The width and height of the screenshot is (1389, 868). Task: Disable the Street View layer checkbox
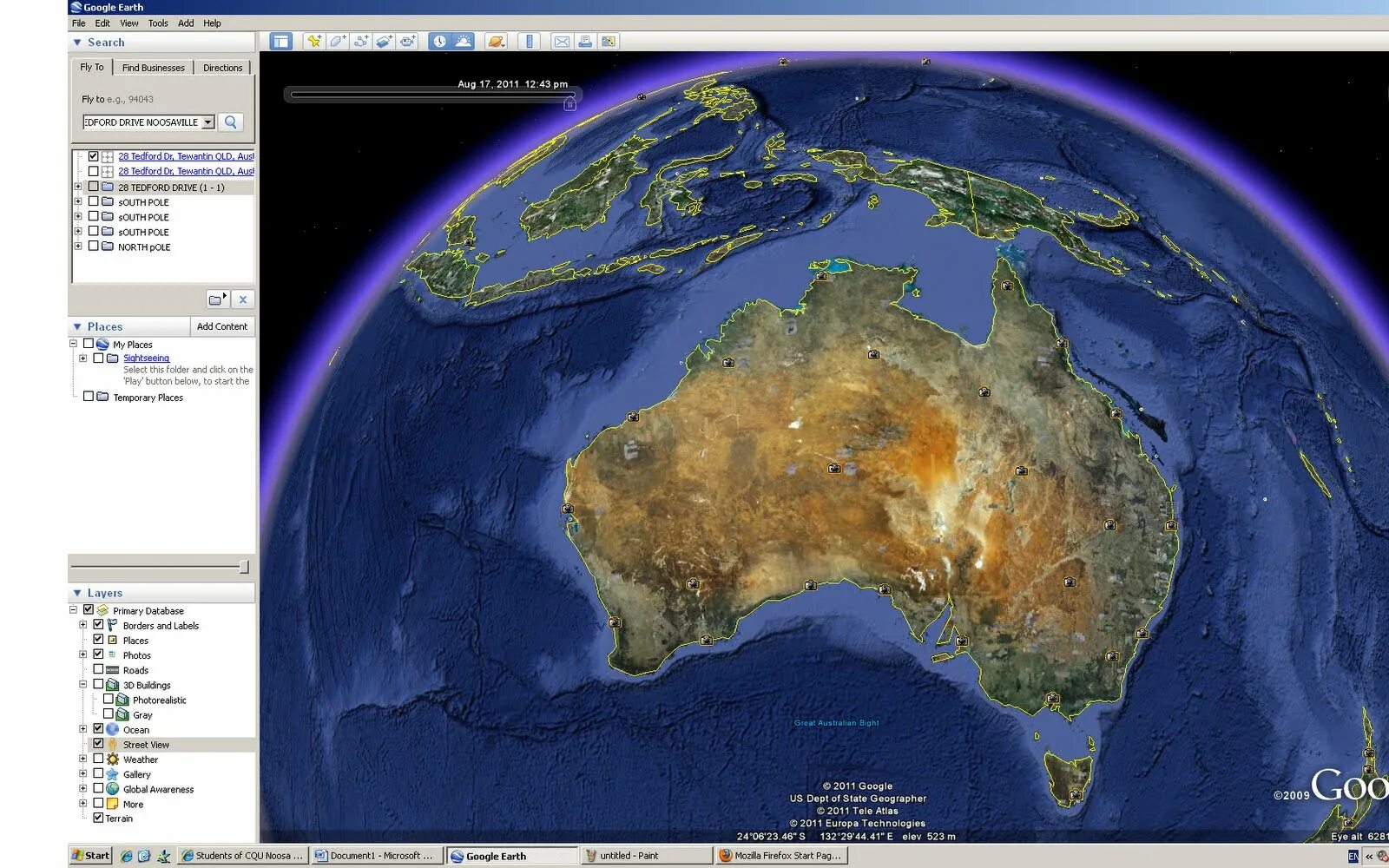[x=98, y=744]
